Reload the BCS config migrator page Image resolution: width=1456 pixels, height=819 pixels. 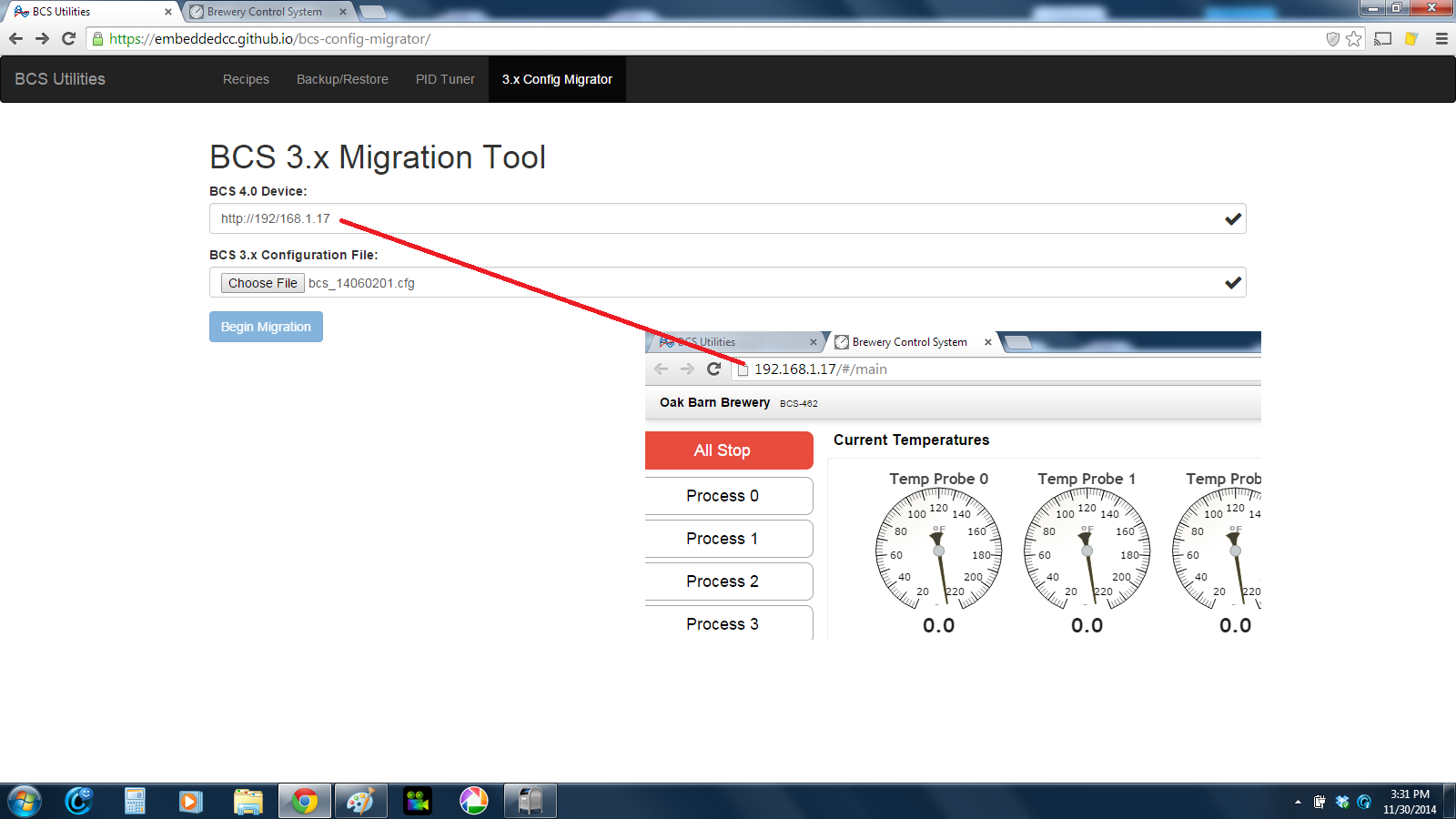coord(68,38)
